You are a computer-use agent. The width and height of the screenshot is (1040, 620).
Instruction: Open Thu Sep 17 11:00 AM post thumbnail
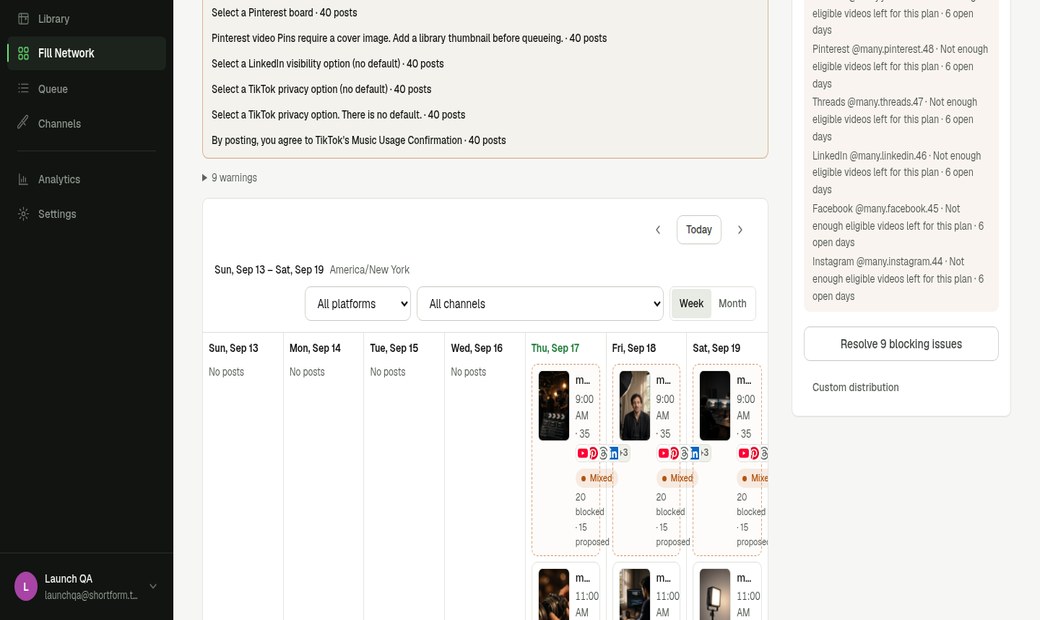tap(554, 594)
